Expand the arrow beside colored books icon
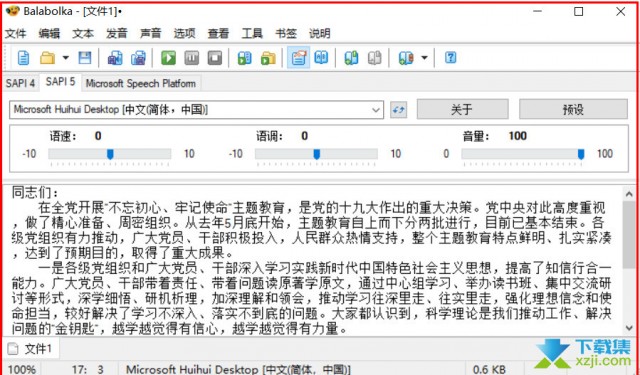Screen dimensions: 640x375 pyautogui.click(x=424, y=58)
